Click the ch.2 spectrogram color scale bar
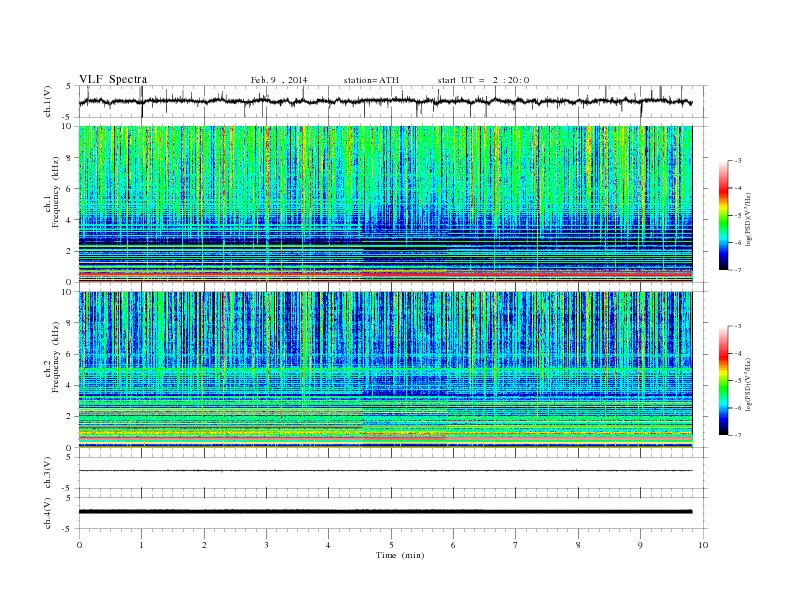The height and width of the screenshot is (612, 792). point(723,380)
